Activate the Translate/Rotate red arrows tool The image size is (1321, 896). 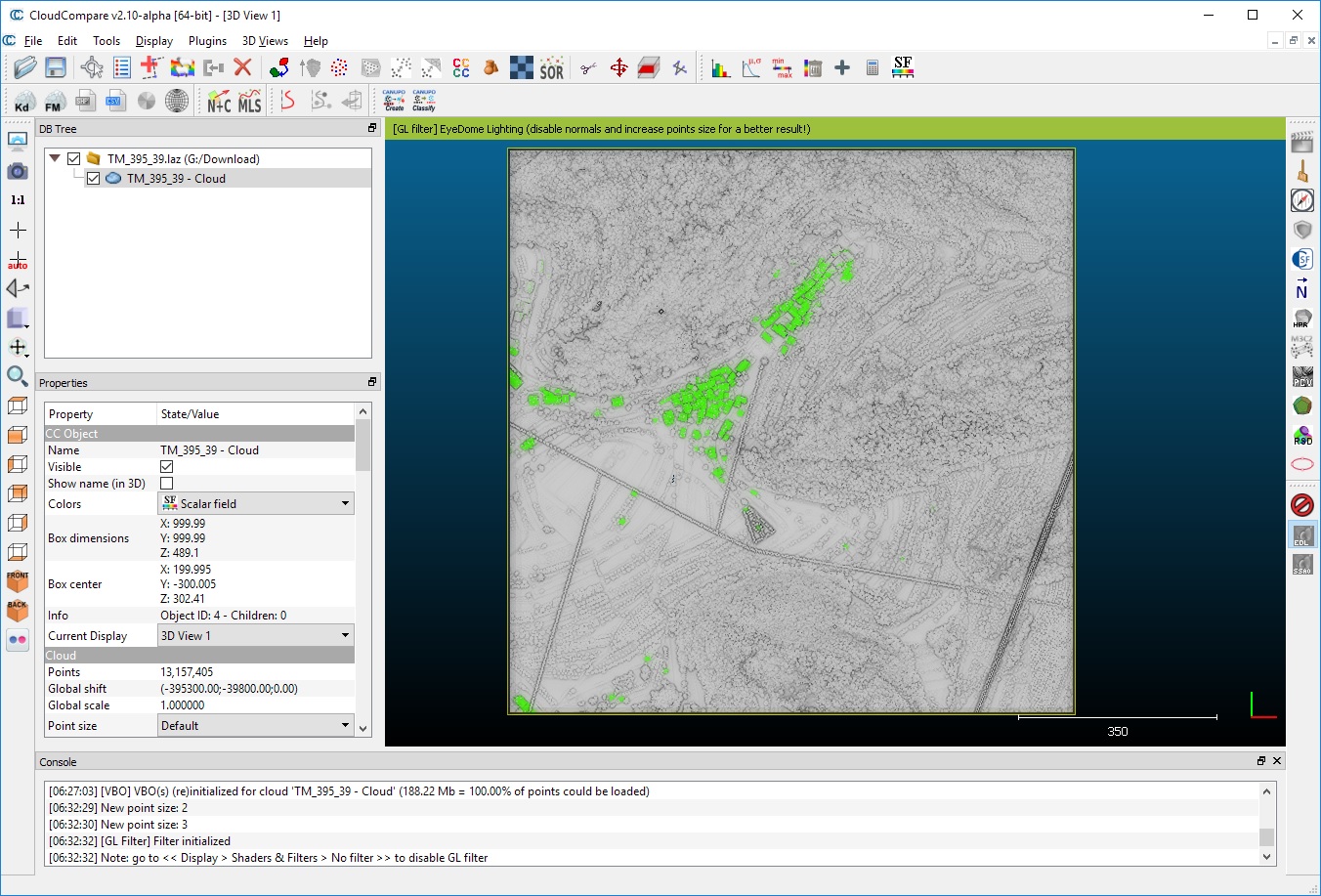click(x=618, y=67)
